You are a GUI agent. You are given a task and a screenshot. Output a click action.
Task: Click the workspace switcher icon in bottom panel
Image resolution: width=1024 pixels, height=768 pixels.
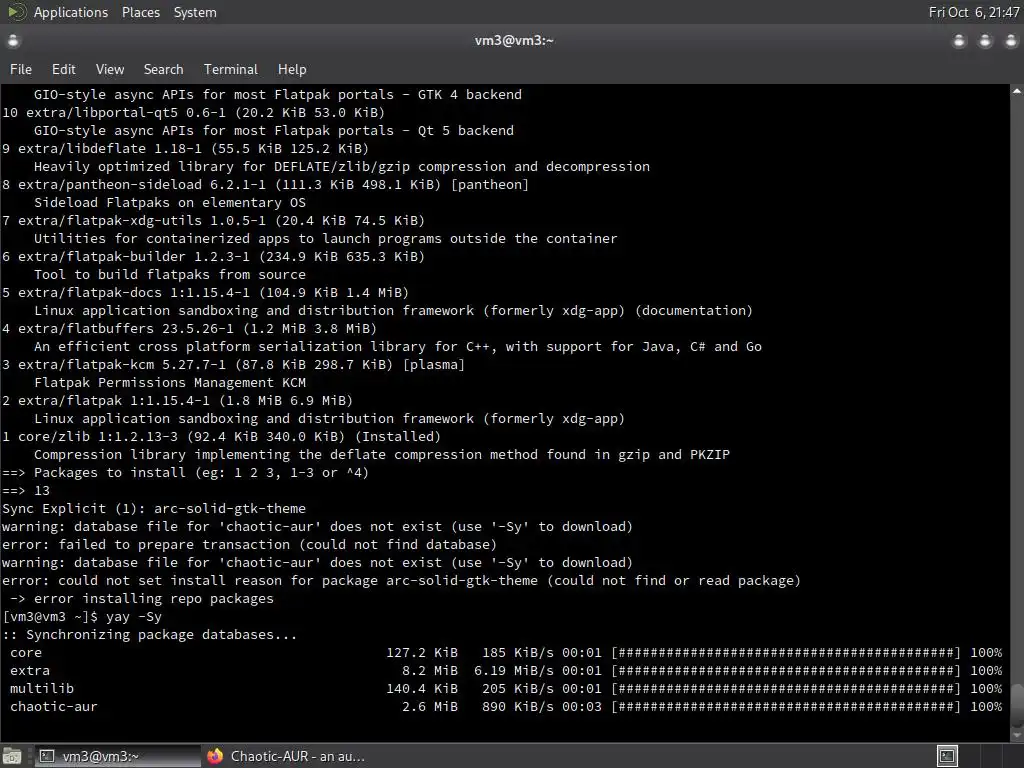[947, 756]
